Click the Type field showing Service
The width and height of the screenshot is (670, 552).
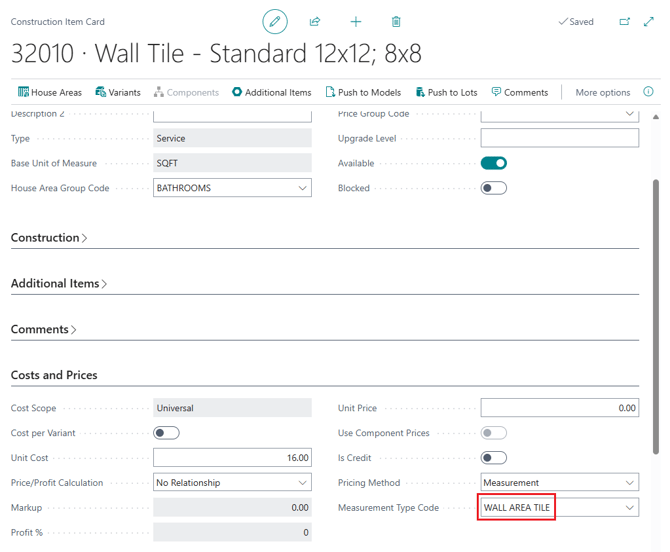(232, 138)
